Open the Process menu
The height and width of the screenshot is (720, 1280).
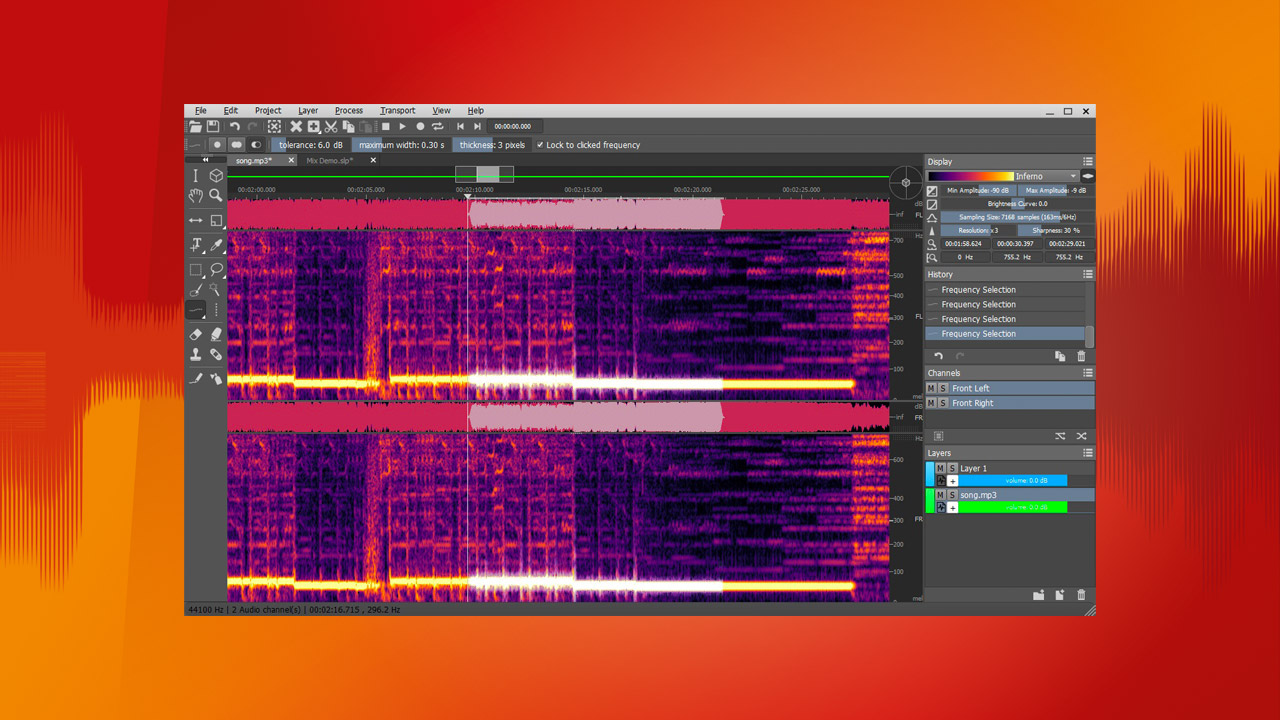pos(349,110)
